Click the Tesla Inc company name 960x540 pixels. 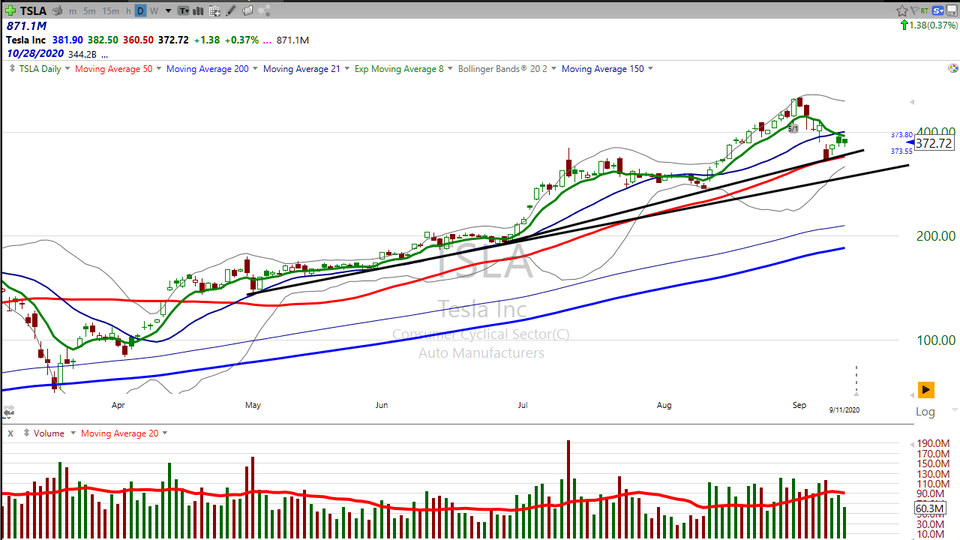coord(26,40)
